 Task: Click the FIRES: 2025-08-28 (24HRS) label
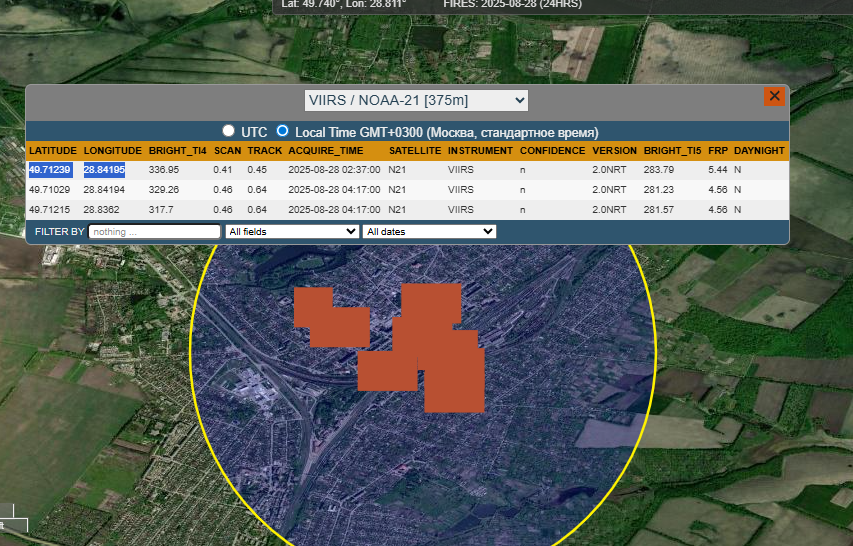512,4
